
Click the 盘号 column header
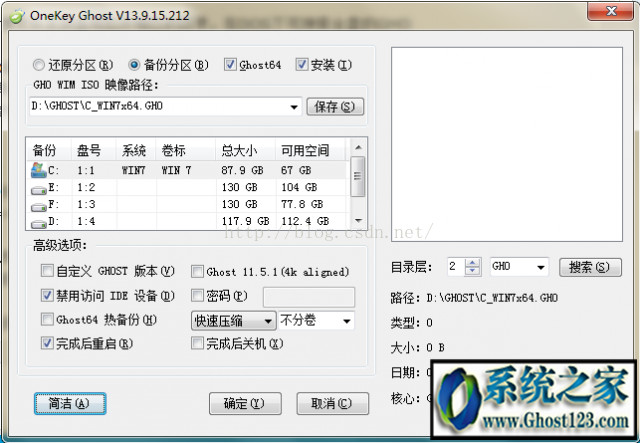click(93, 150)
